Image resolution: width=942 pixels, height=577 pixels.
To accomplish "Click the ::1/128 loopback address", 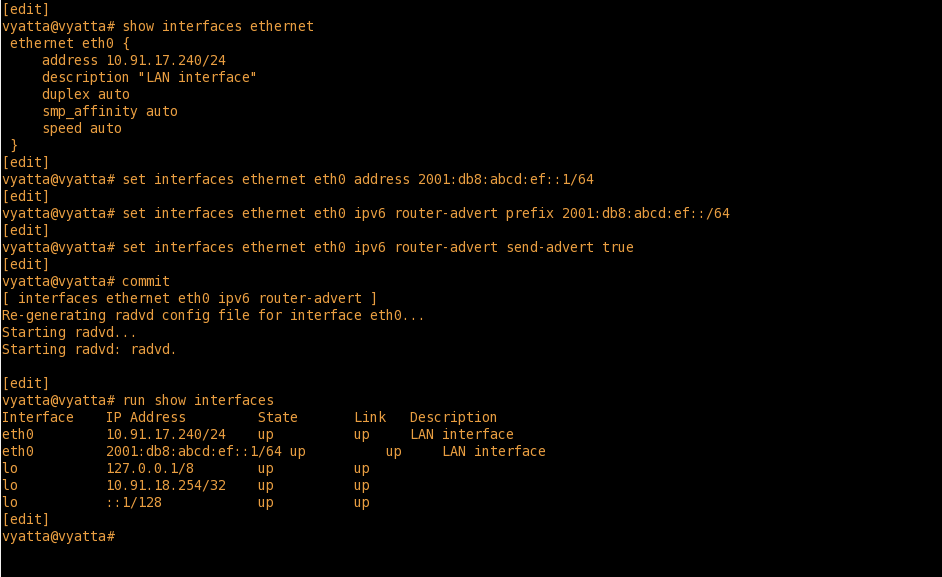I will pyautogui.click(x=133, y=502).
